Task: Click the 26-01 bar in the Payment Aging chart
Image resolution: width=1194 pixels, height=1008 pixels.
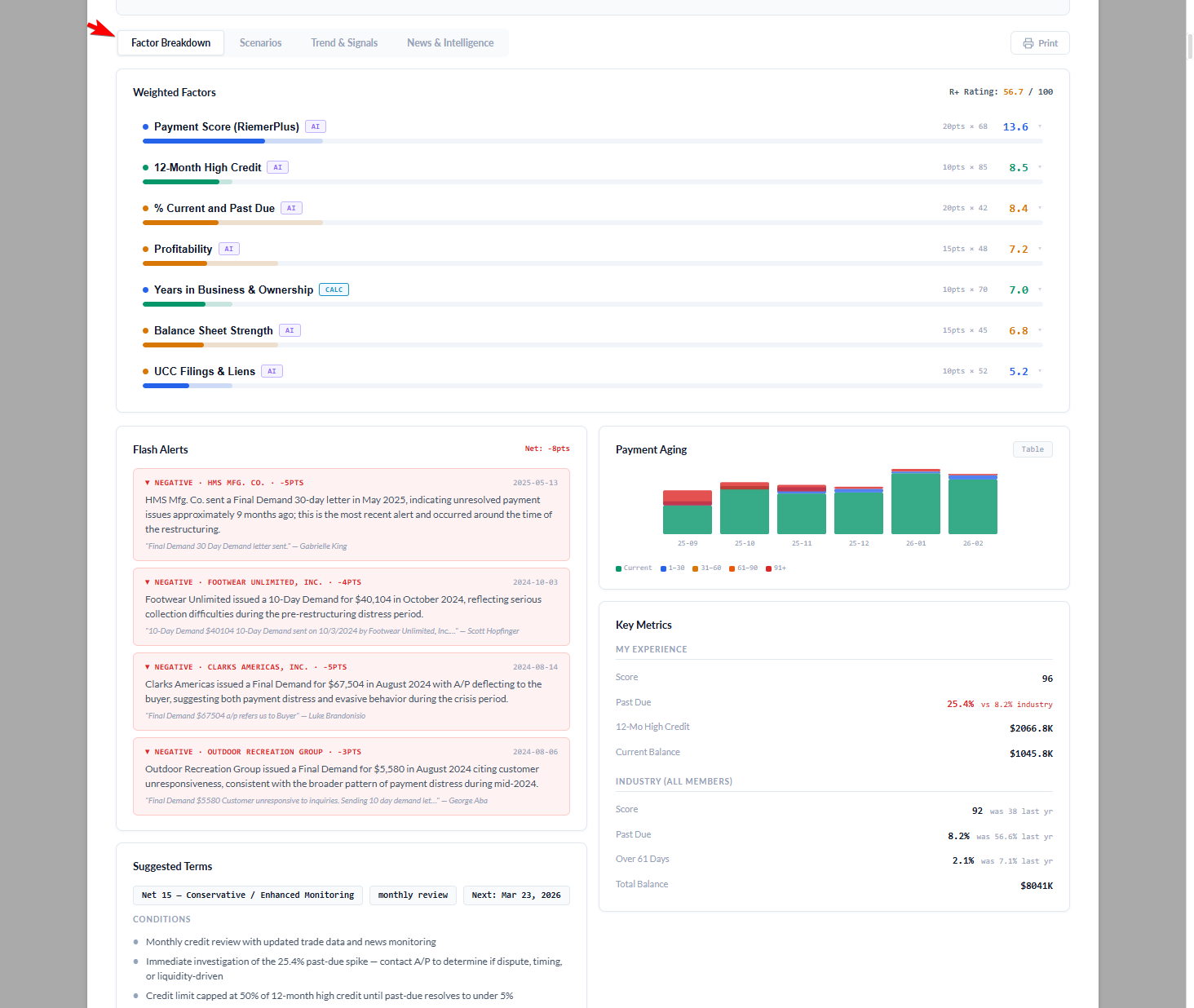Action: click(915, 502)
